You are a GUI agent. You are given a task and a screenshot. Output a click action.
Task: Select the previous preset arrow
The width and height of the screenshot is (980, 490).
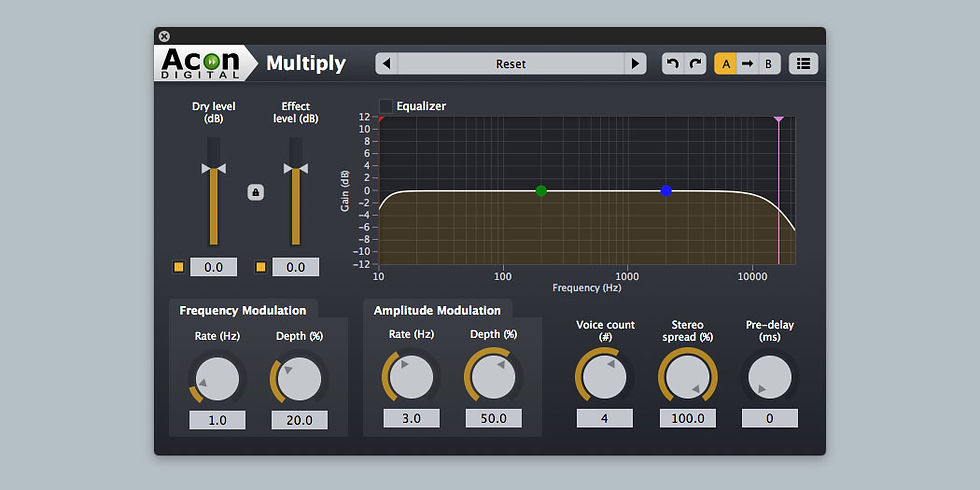[x=386, y=64]
